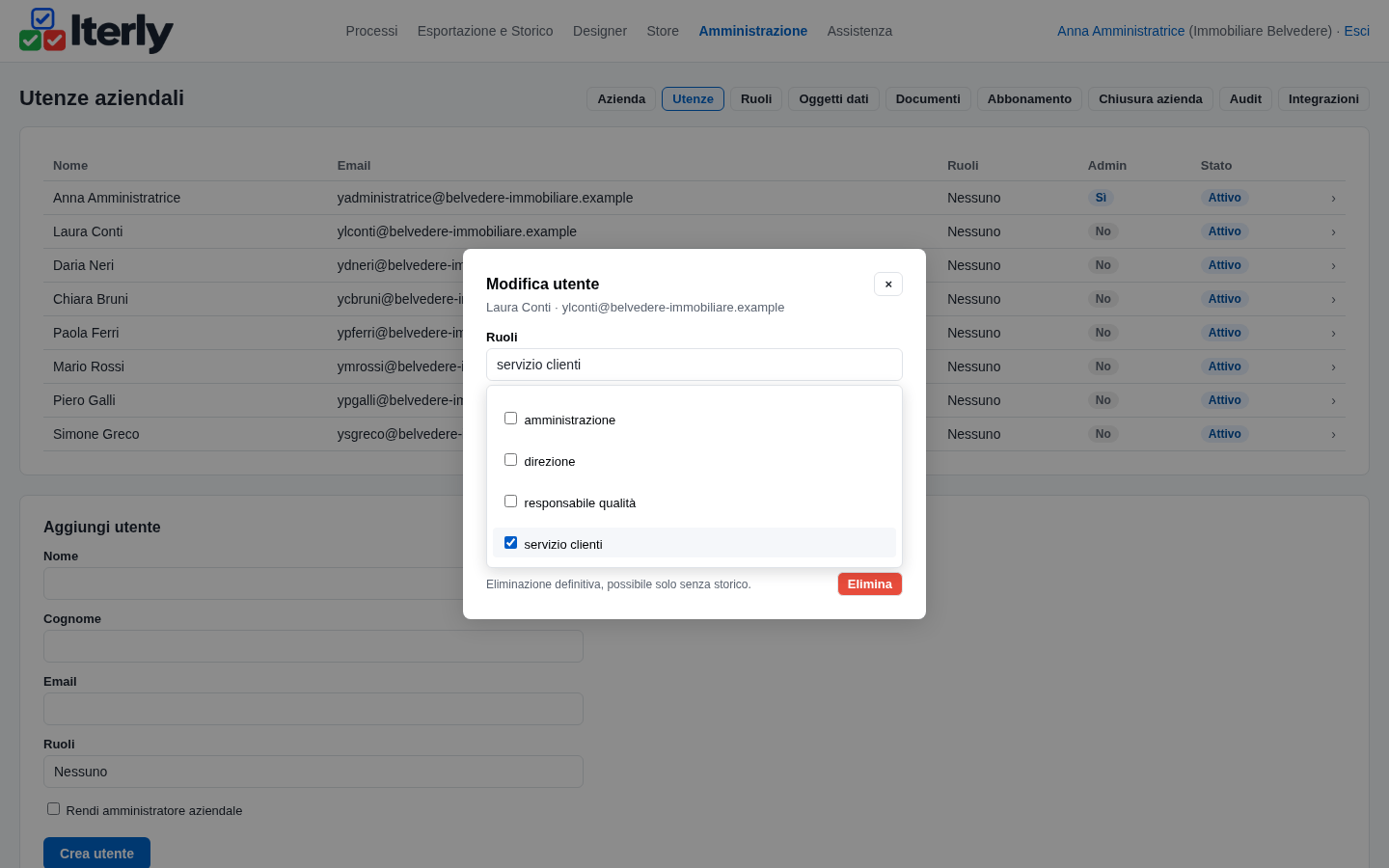Open the row chevron for Daria Neri
The height and width of the screenshot is (868, 1389).
[x=1333, y=266]
